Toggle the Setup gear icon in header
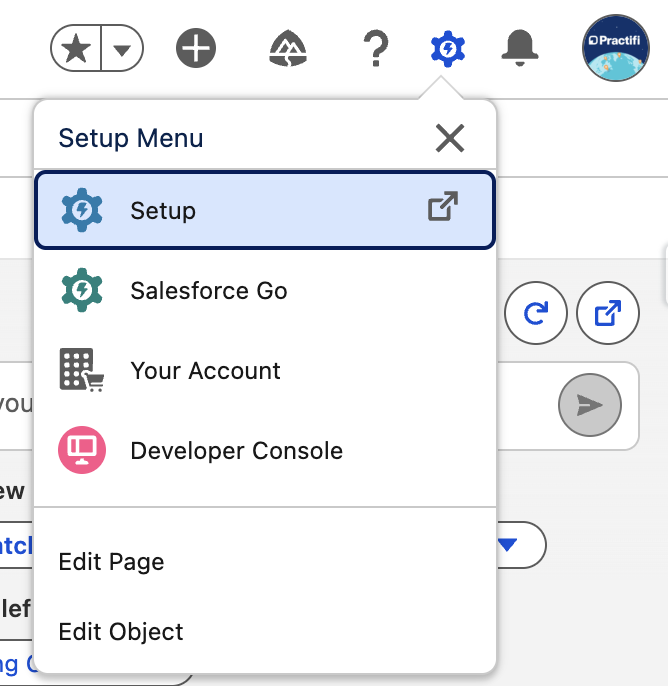Viewport: 668px width, 686px height. (x=448, y=49)
